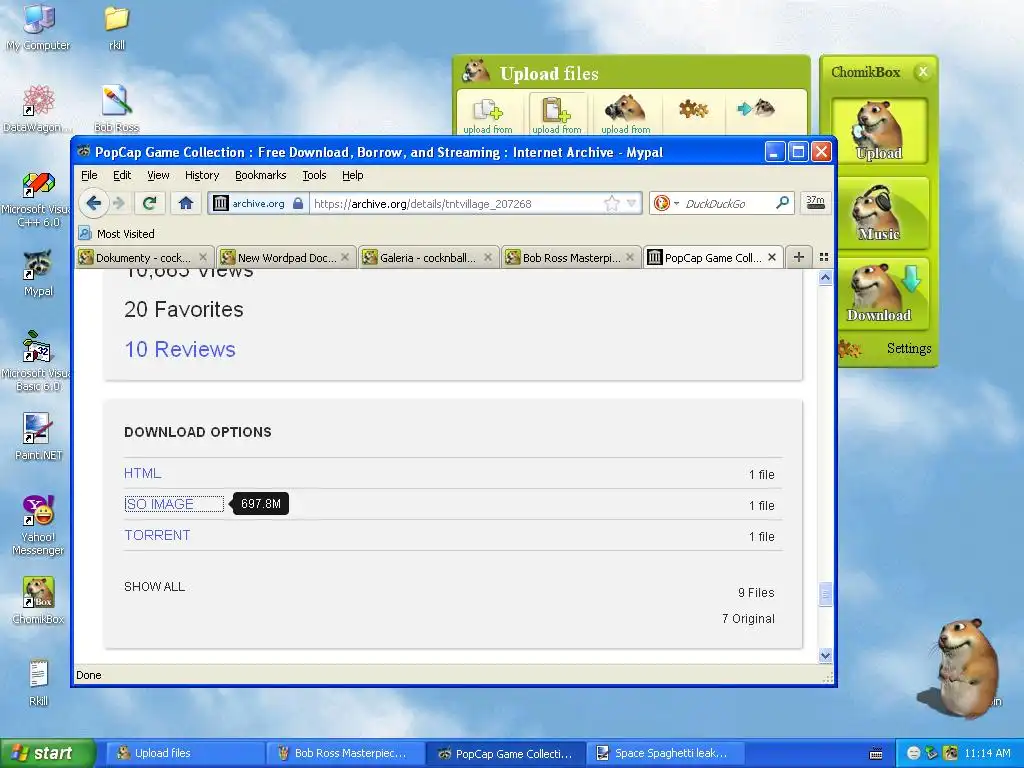The image size is (1024, 768).
Task: Switch to Dokumenty - cock... tab
Action: tap(143, 257)
